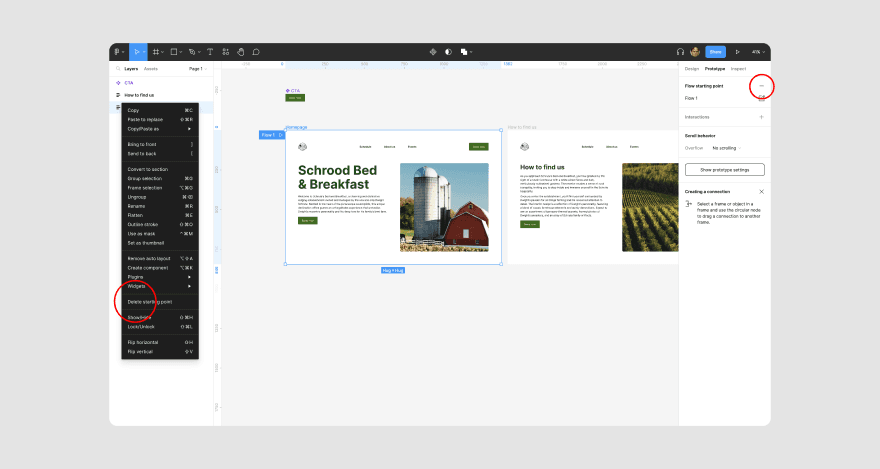
Task: Remove flow starting point with minus icon
Action: [762, 86]
